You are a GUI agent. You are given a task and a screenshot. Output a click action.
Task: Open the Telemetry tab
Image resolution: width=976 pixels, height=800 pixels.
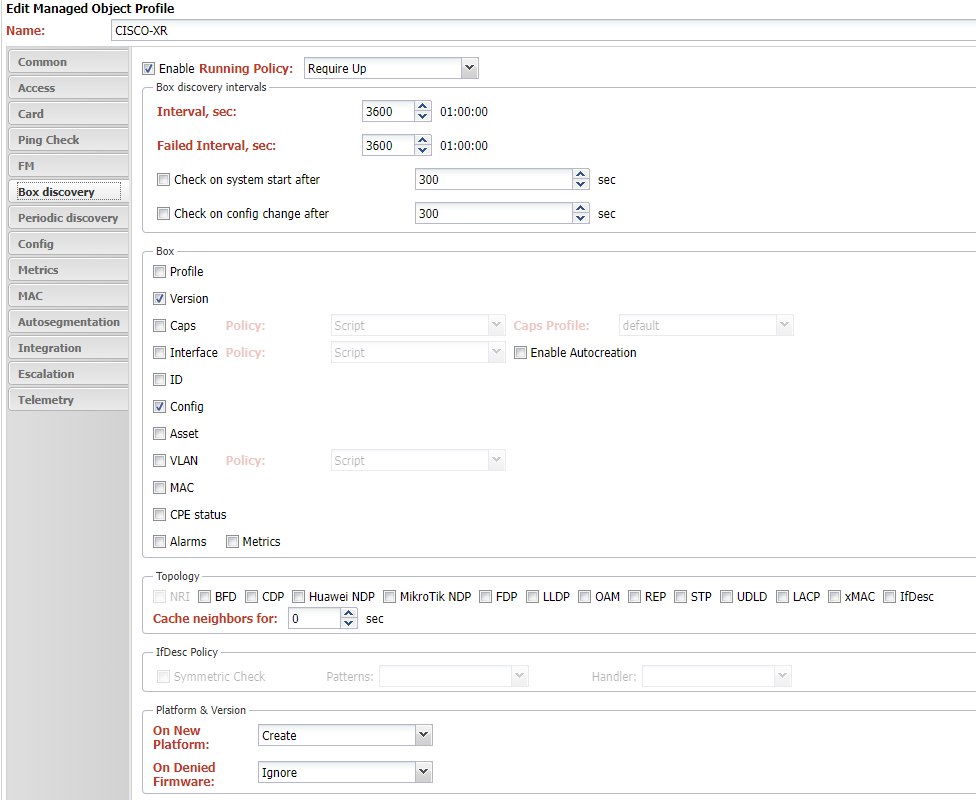pos(68,400)
